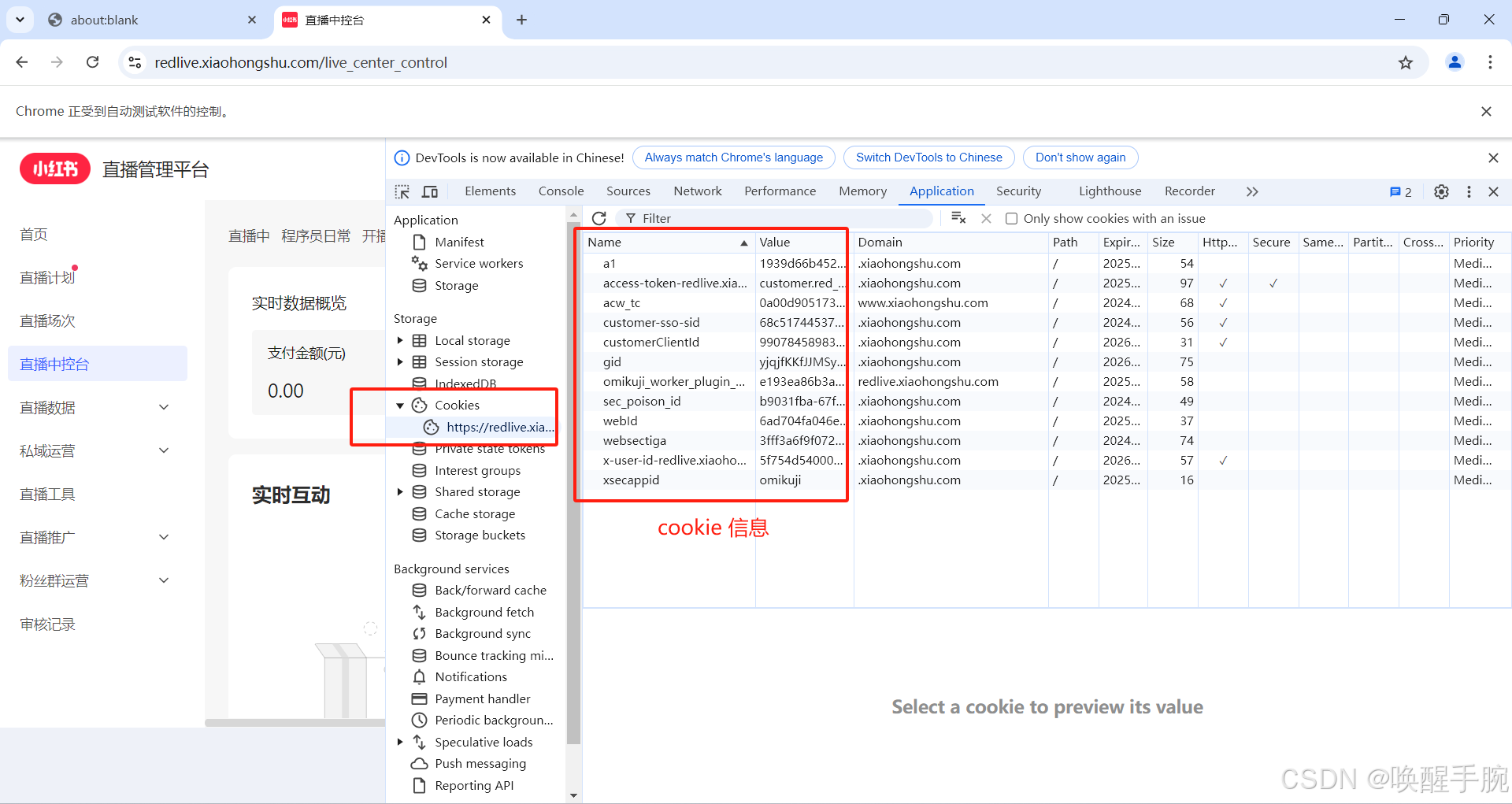Open Interest groups entry
This screenshot has height=804, width=1512.
(477, 470)
